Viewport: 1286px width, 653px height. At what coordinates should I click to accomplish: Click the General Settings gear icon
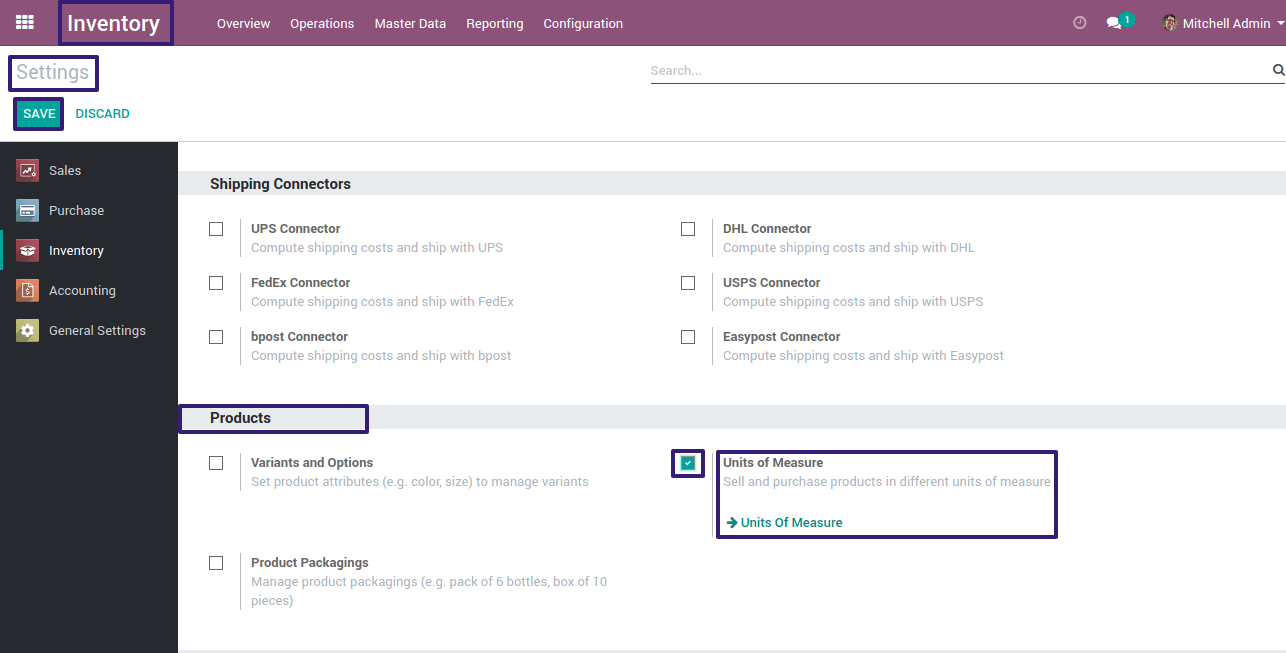tap(27, 331)
